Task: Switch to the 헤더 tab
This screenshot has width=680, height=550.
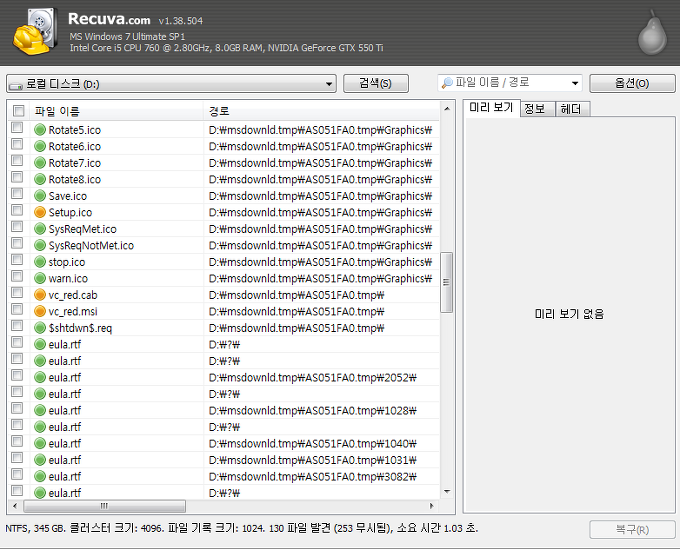Action: (x=572, y=109)
